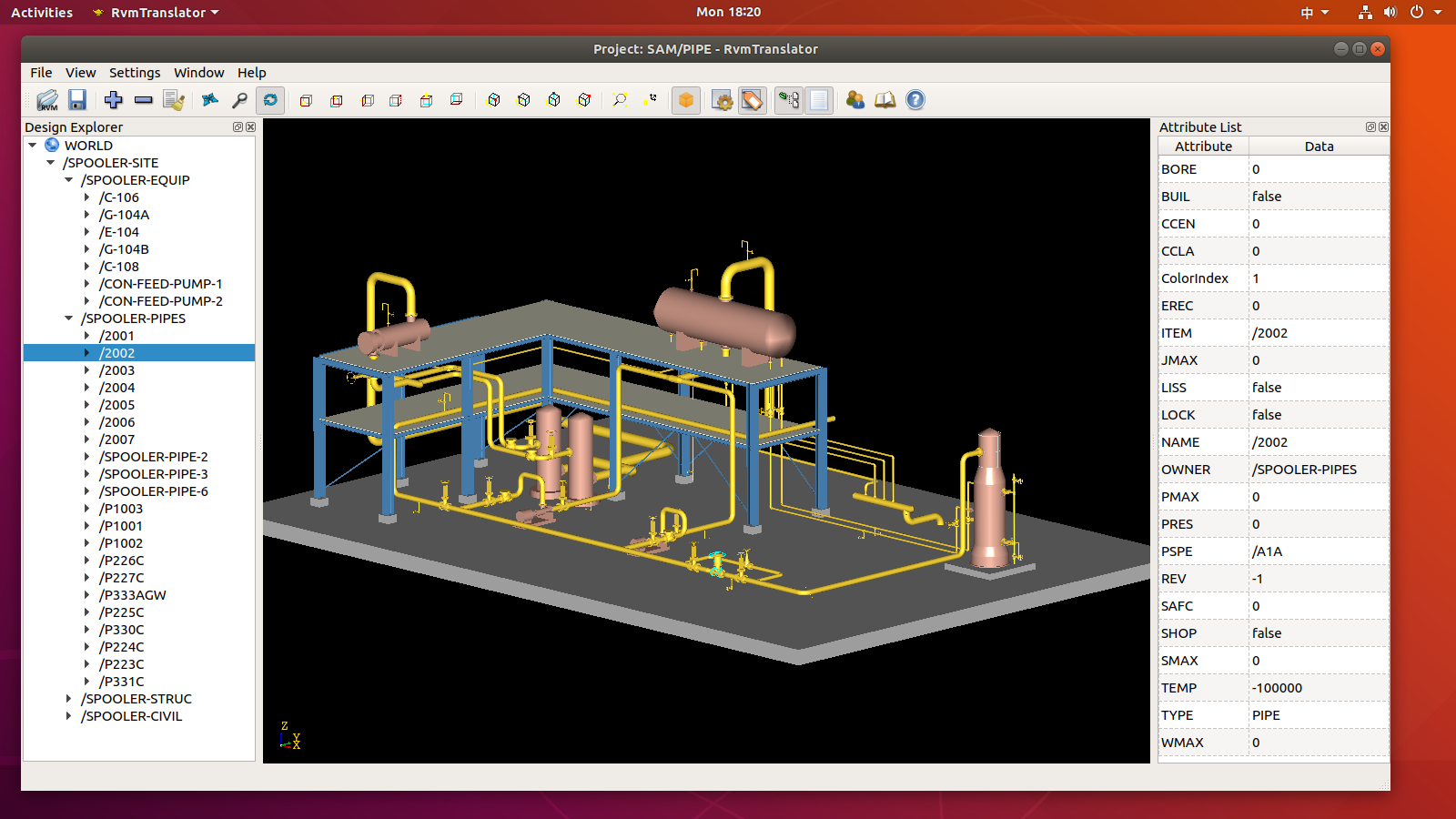
Task: Click the Data column header
Action: 1319,147
